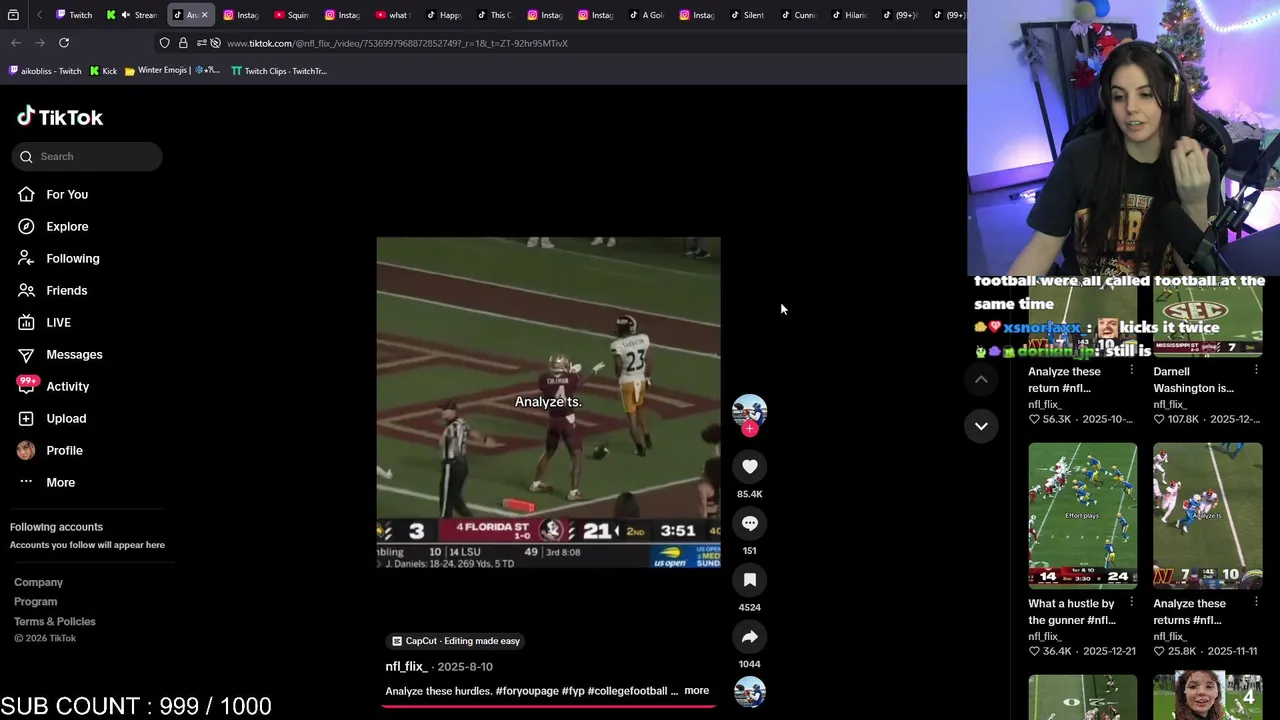Go to the previous video with the up chevron
Screen dimensions: 1280x720
coord(981,379)
